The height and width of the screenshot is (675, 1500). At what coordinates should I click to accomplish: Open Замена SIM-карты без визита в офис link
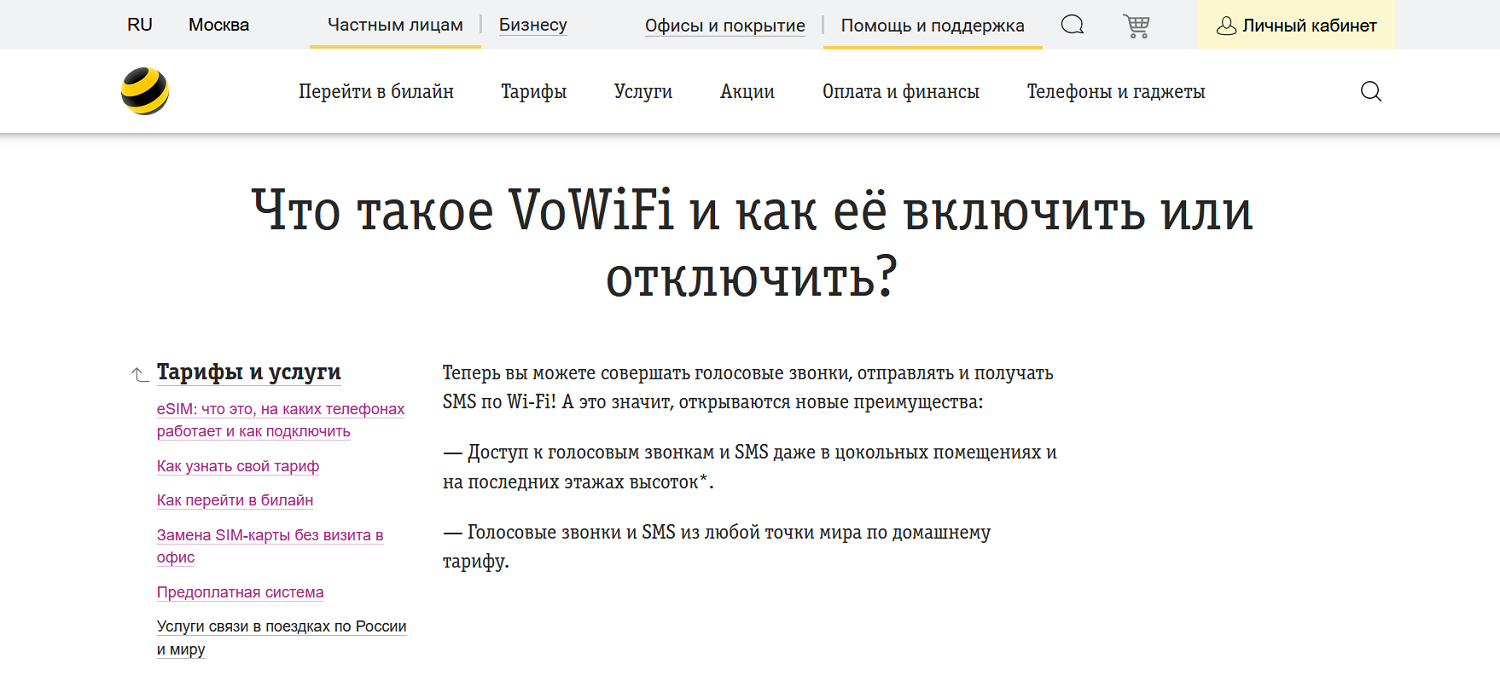[x=270, y=546]
